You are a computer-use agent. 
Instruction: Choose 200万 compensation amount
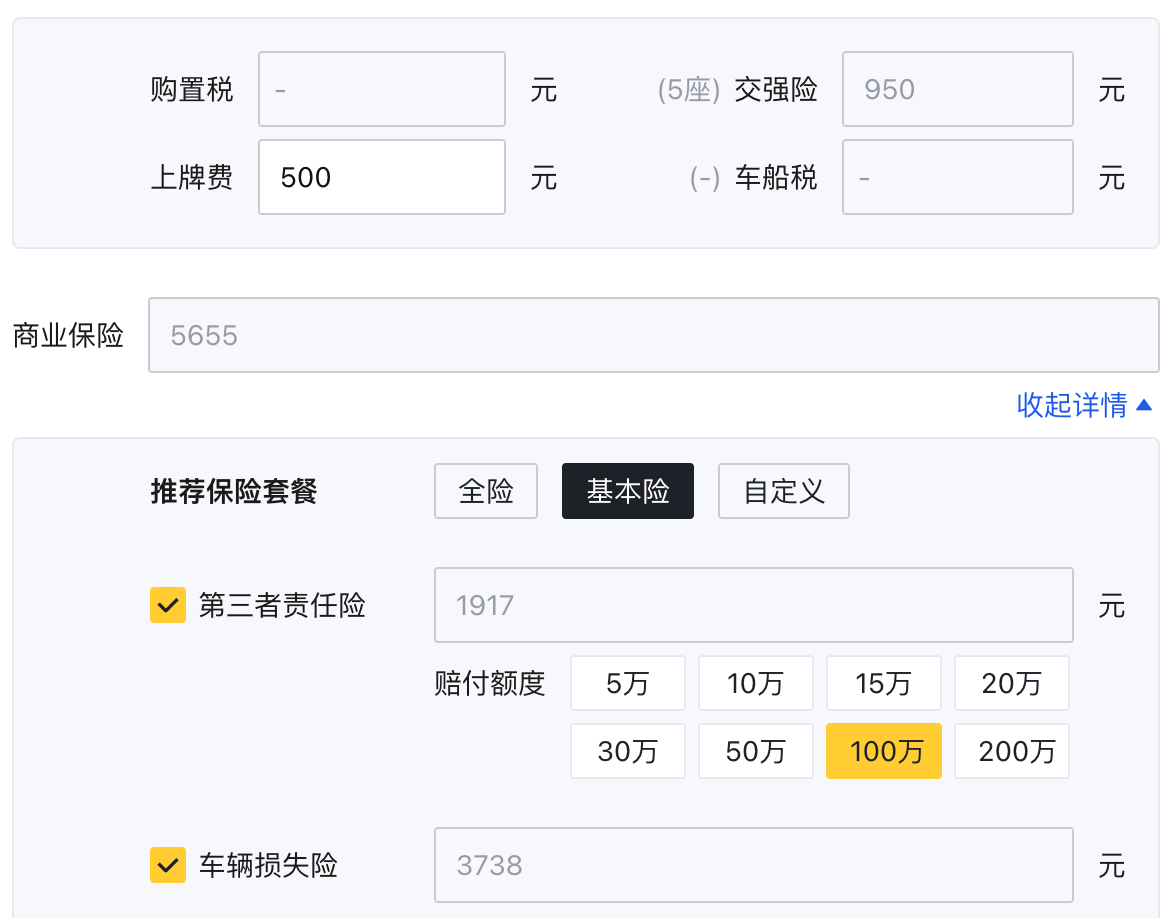1012,751
